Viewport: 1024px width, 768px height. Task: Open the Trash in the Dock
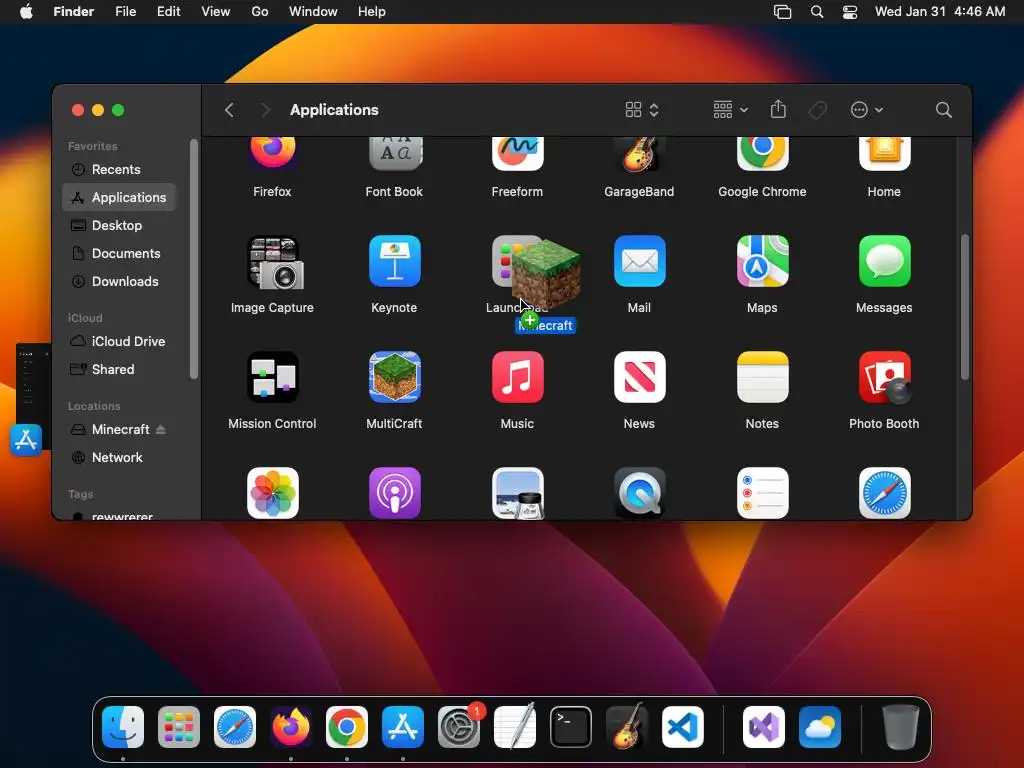[x=901, y=727]
